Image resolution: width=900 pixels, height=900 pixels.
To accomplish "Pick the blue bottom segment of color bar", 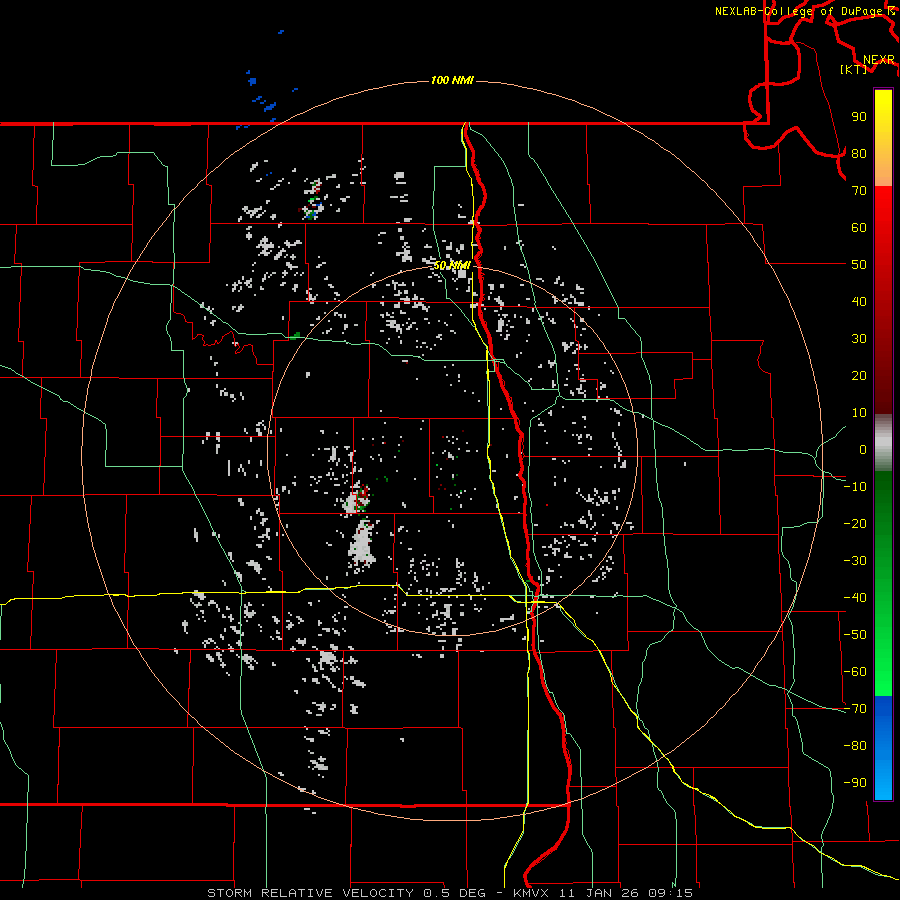I will [883, 748].
